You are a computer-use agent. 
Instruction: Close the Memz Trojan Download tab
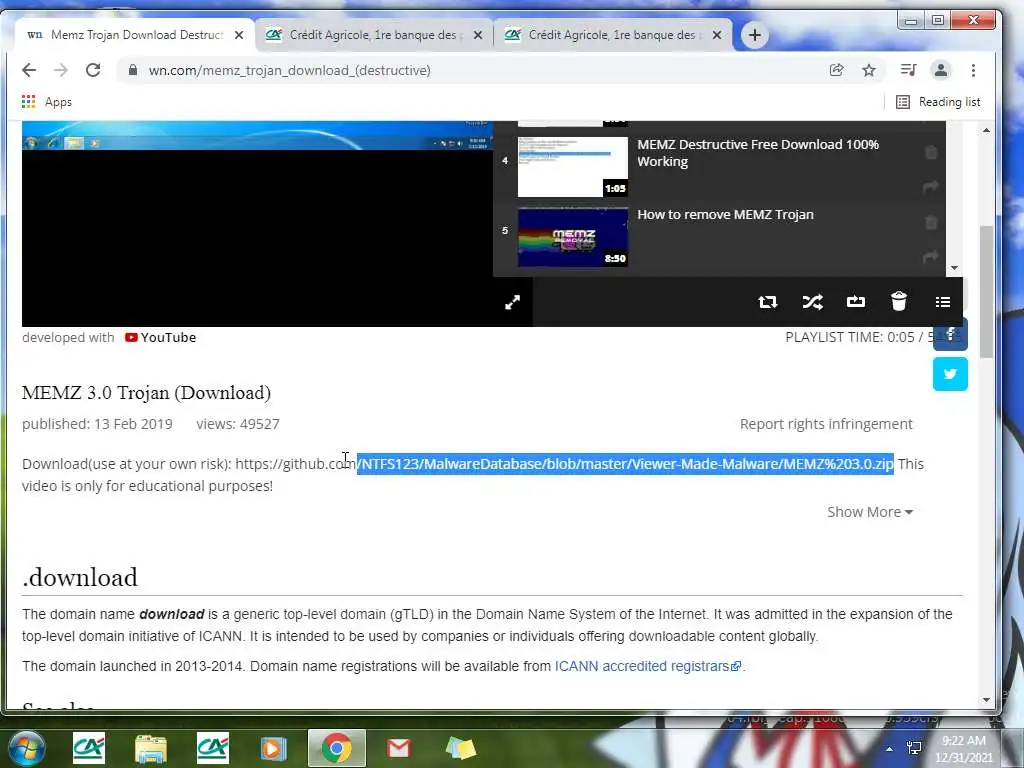pos(239,35)
